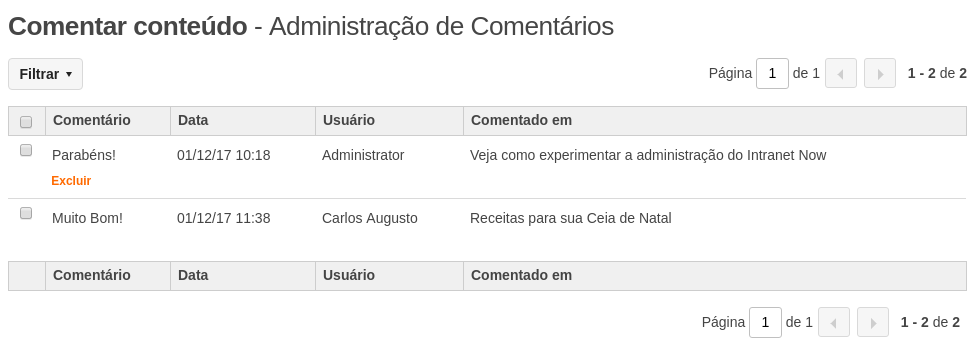975x363 pixels.
Task: Click the Excluir link under Parabéns!
Action: pos(71,181)
